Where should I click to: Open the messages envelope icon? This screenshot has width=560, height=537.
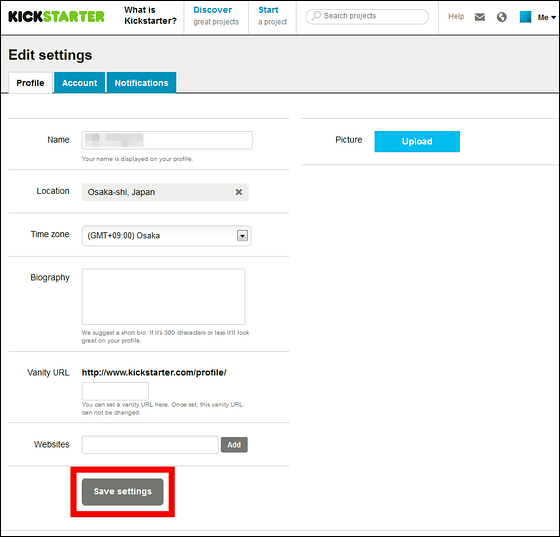(x=480, y=17)
